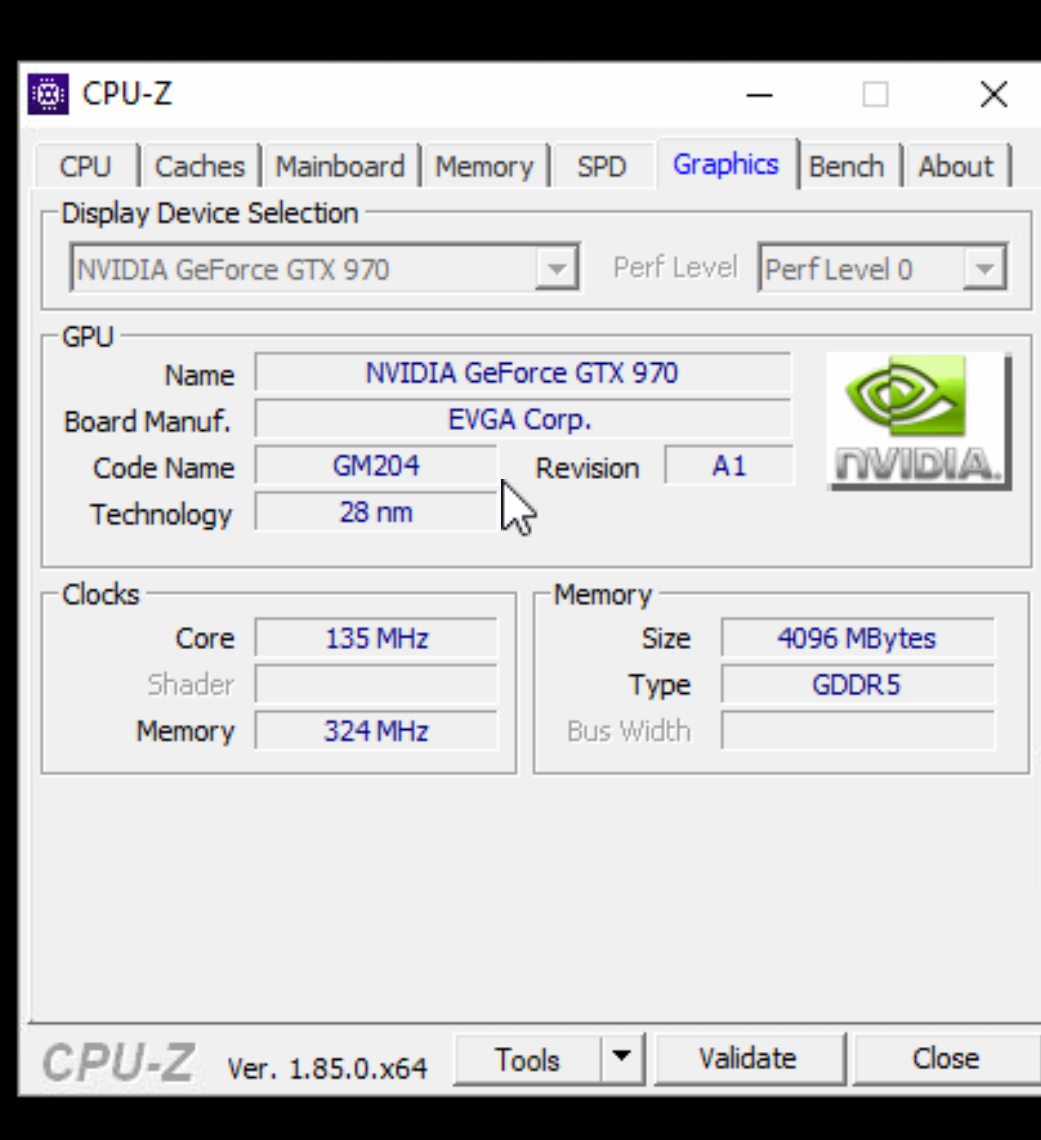Screen dimensions: 1041x1140
Task: Open the SPD tab
Action: 602,166
